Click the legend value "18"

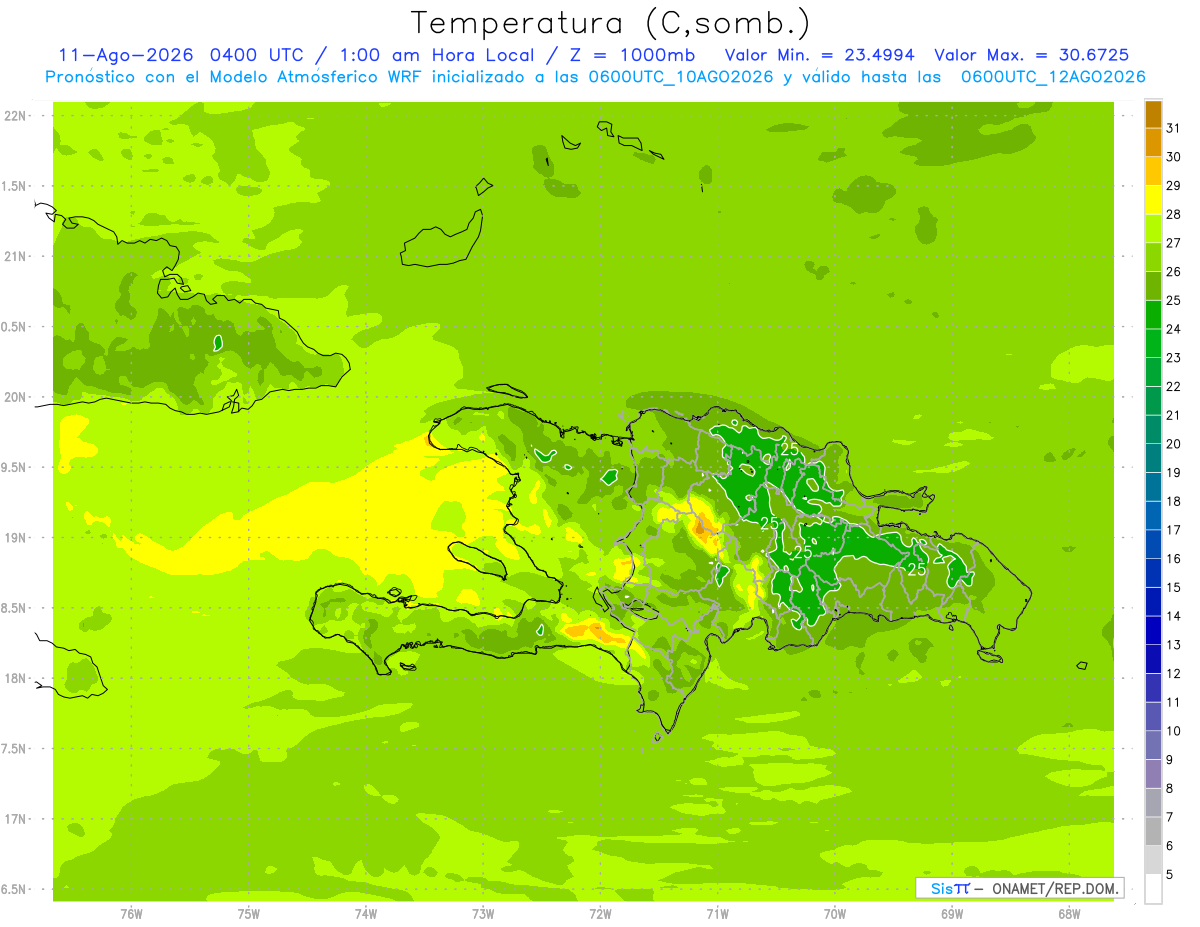click(1173, 501)
